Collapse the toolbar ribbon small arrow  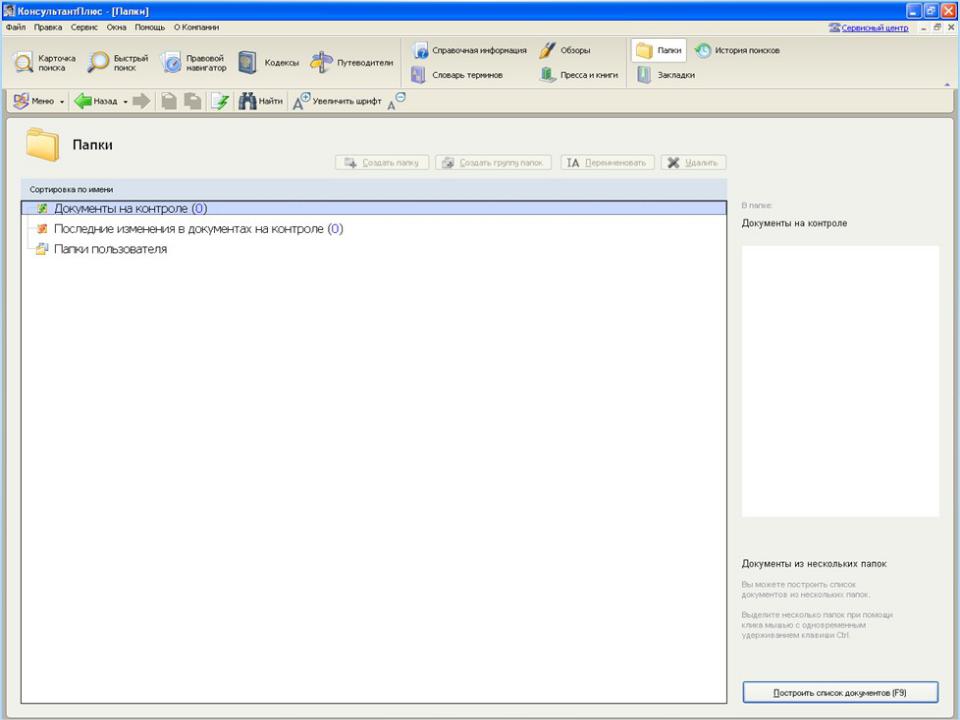point(947,84)
